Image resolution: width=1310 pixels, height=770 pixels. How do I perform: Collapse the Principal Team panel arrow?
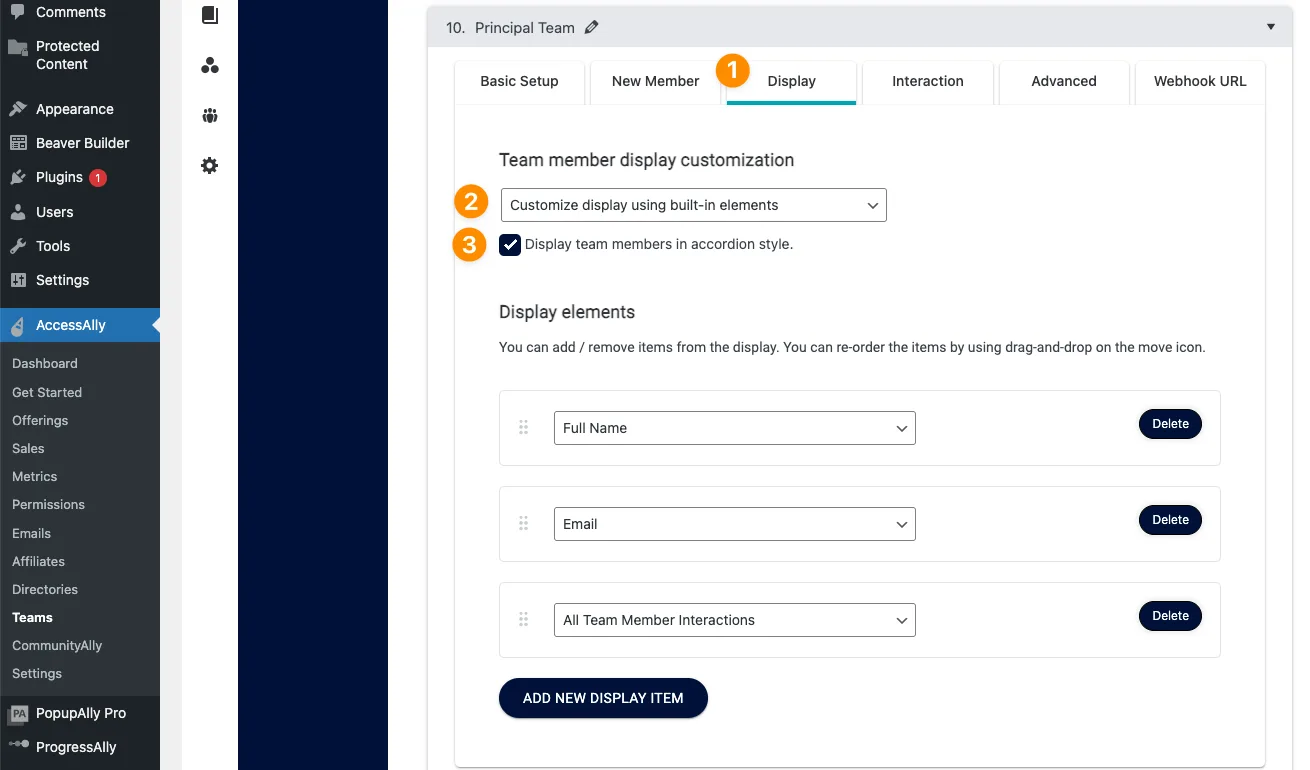(1271, 27)
